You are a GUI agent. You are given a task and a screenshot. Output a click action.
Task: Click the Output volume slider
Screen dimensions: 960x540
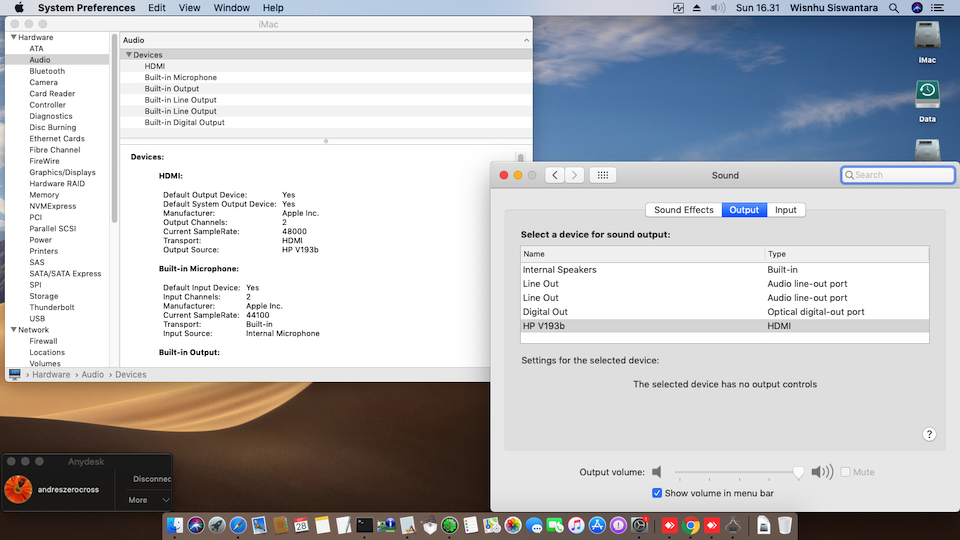(737, 472)
